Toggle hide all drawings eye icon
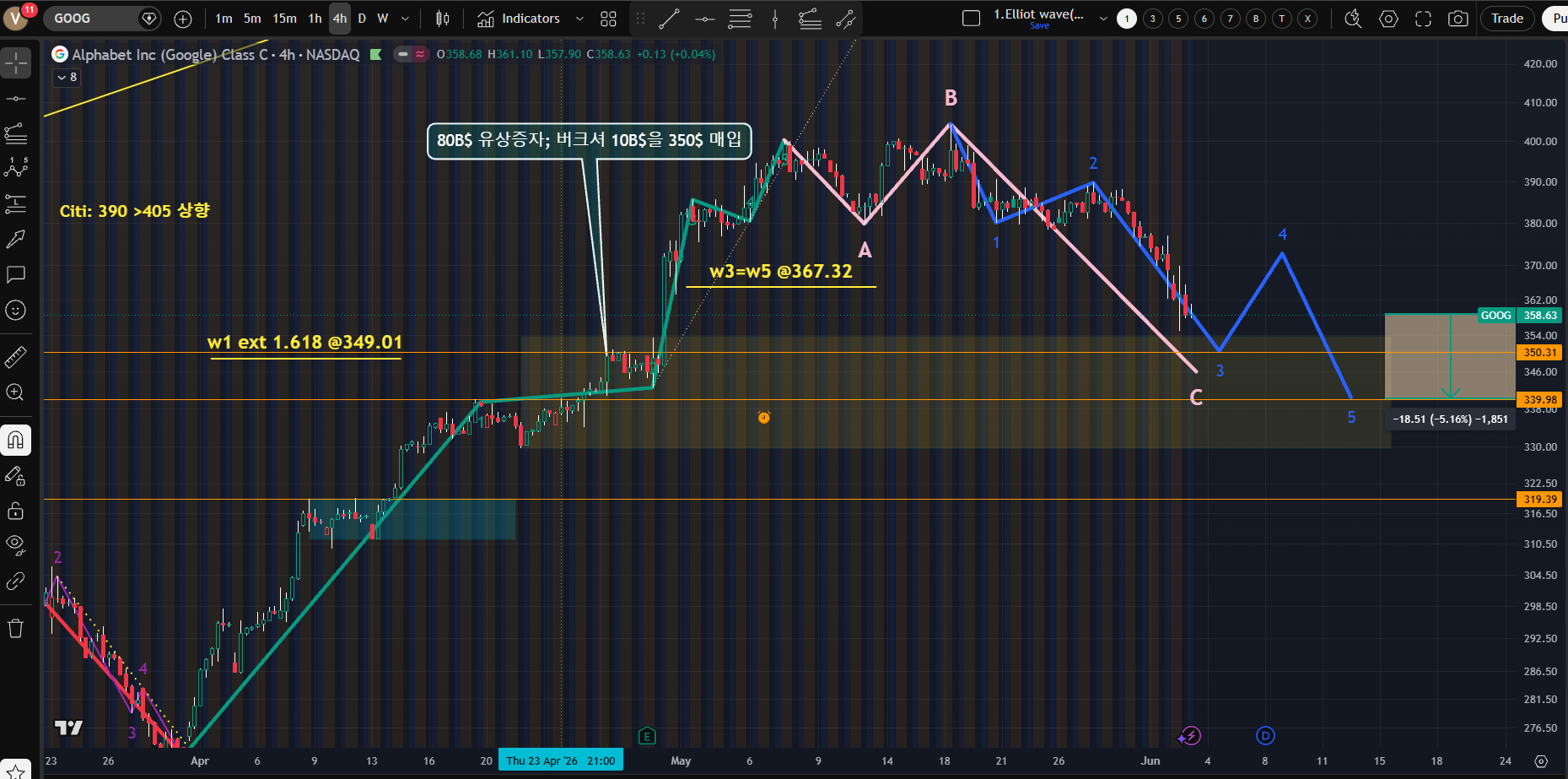This screenshot has width=1568, height=779. point(16,545)
